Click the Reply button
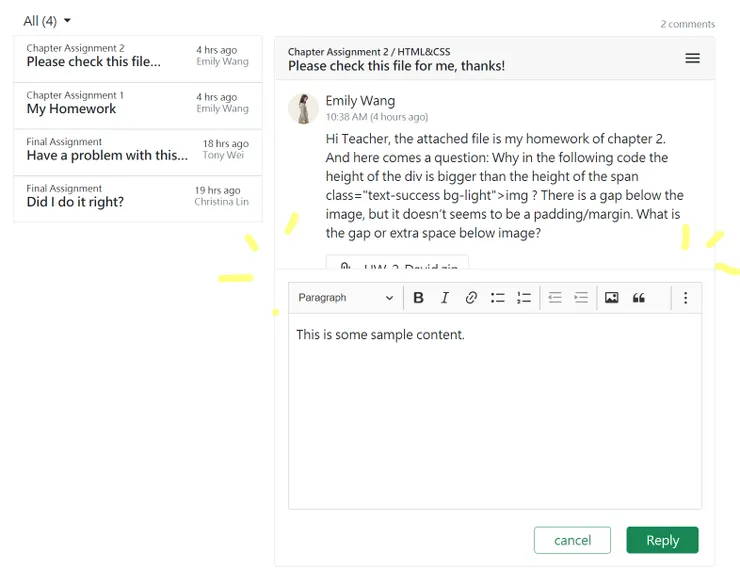Image resolution: width=740 pixels, height=572 pixels. pos(662,540)
